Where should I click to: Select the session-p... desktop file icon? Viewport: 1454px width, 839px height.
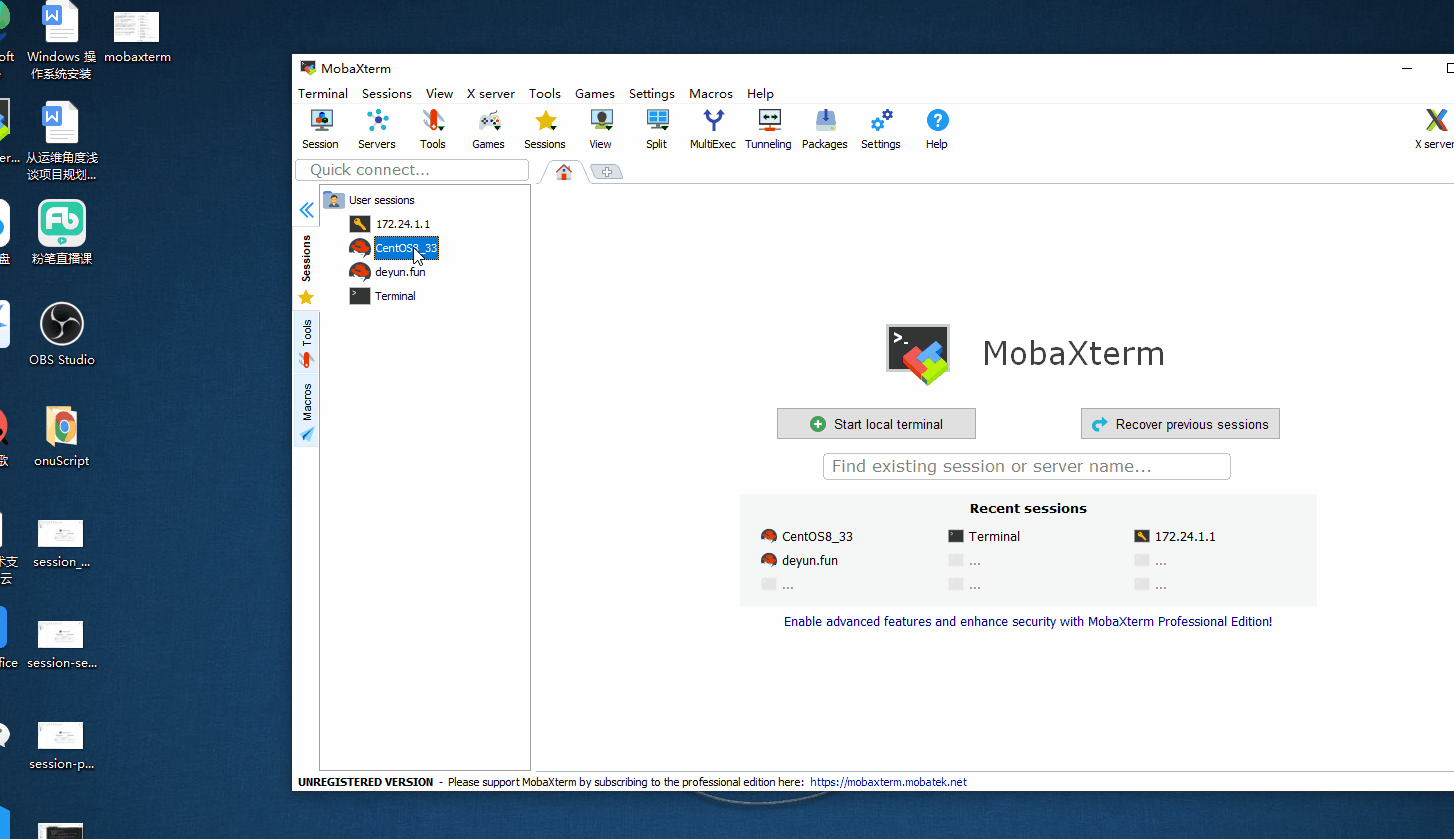coord(62,745)
